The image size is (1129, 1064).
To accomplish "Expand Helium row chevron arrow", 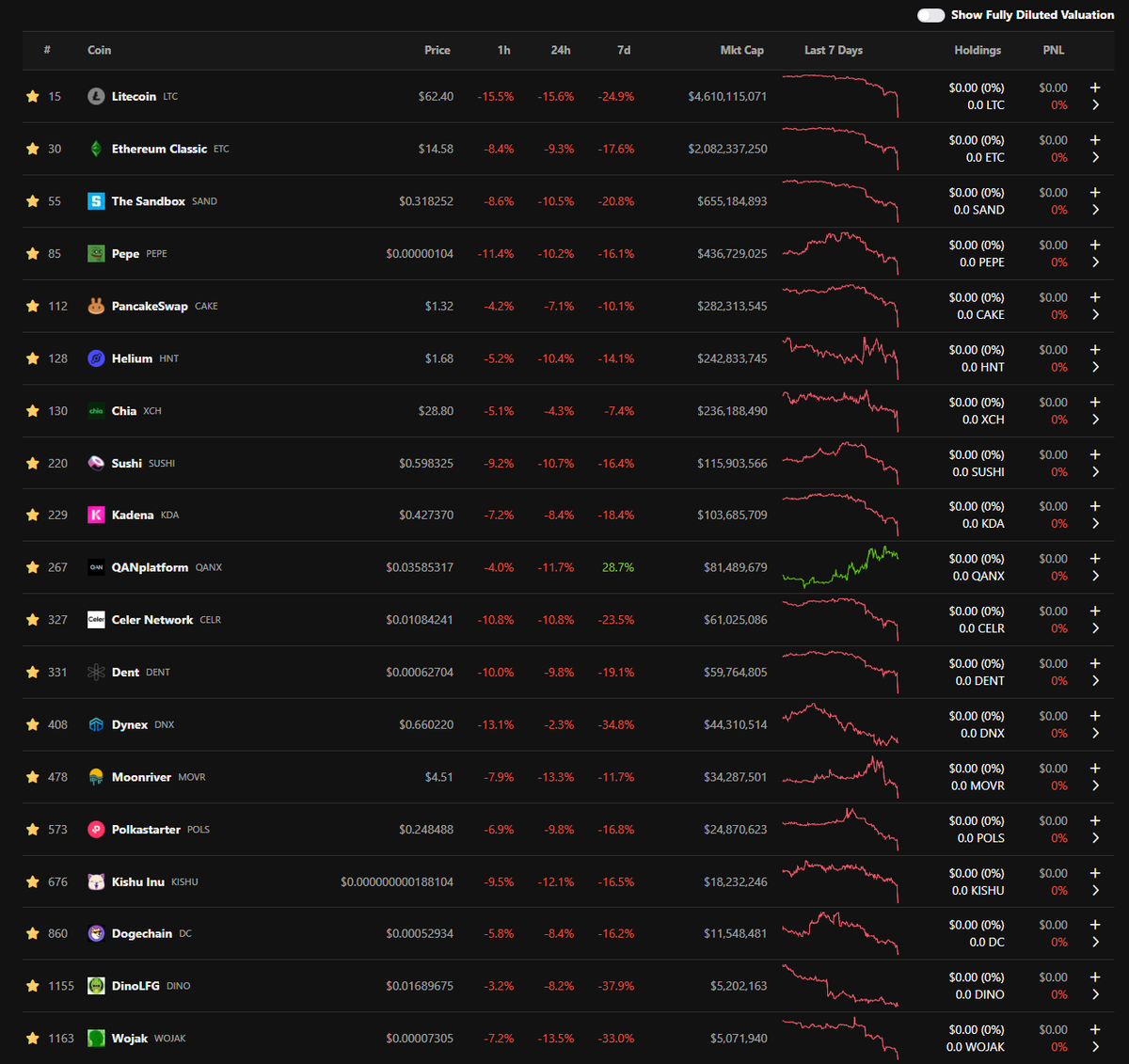I will click(1095, 367).
